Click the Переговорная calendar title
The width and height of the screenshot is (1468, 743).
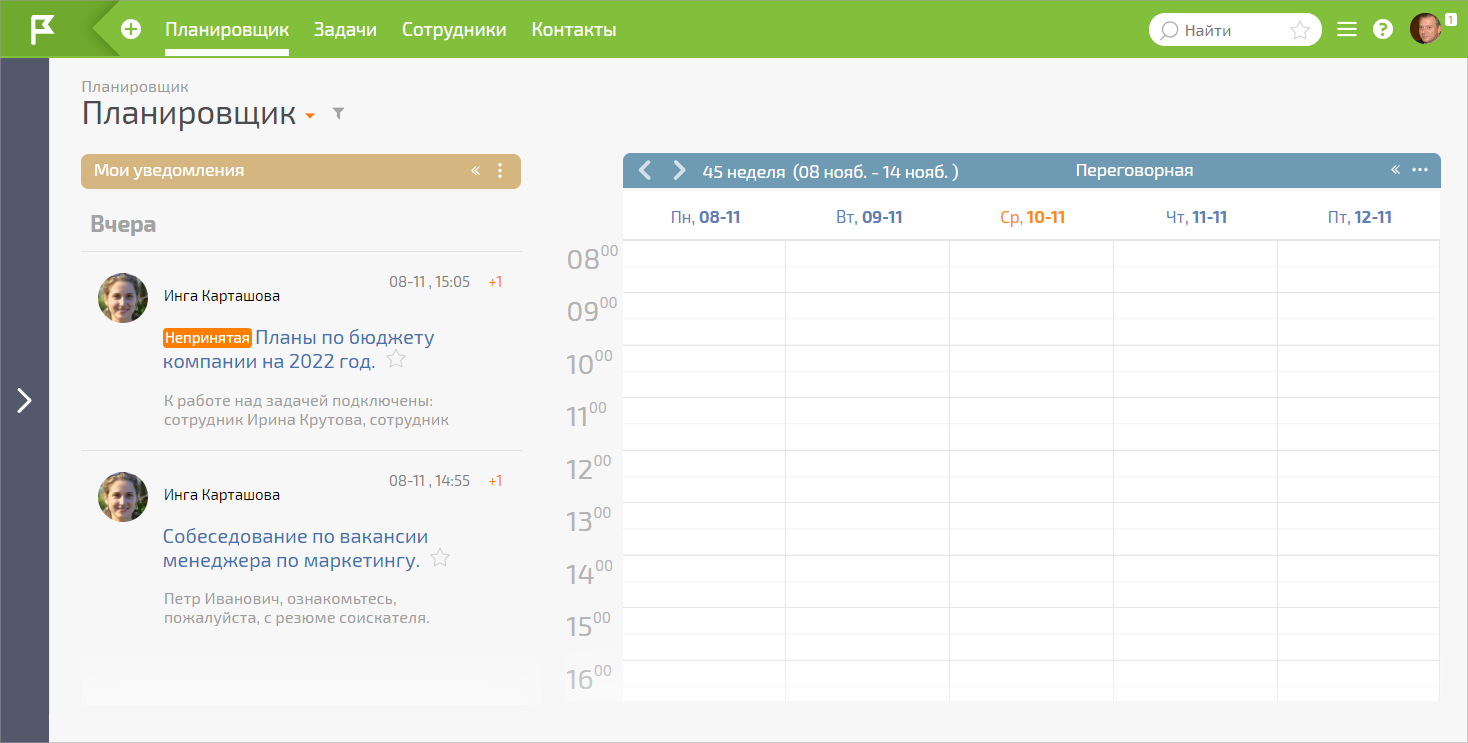pos(1134,170)
